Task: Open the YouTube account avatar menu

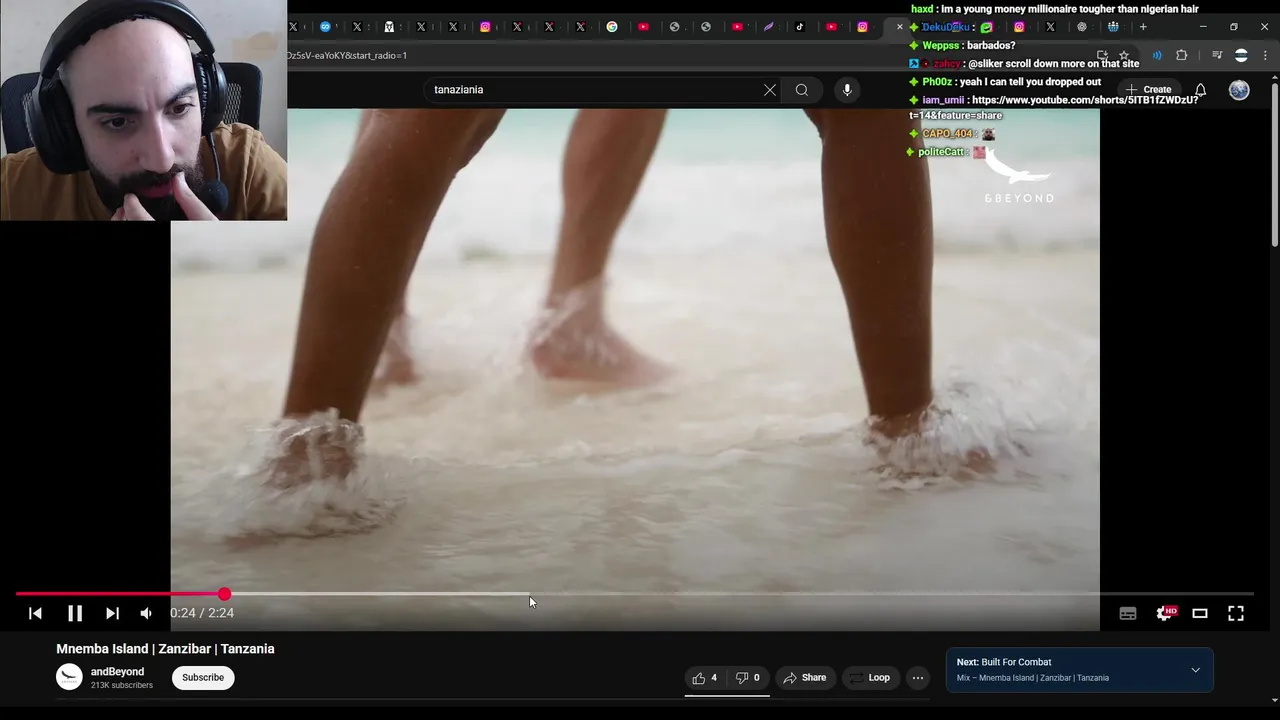Action: pos(1239,90)
